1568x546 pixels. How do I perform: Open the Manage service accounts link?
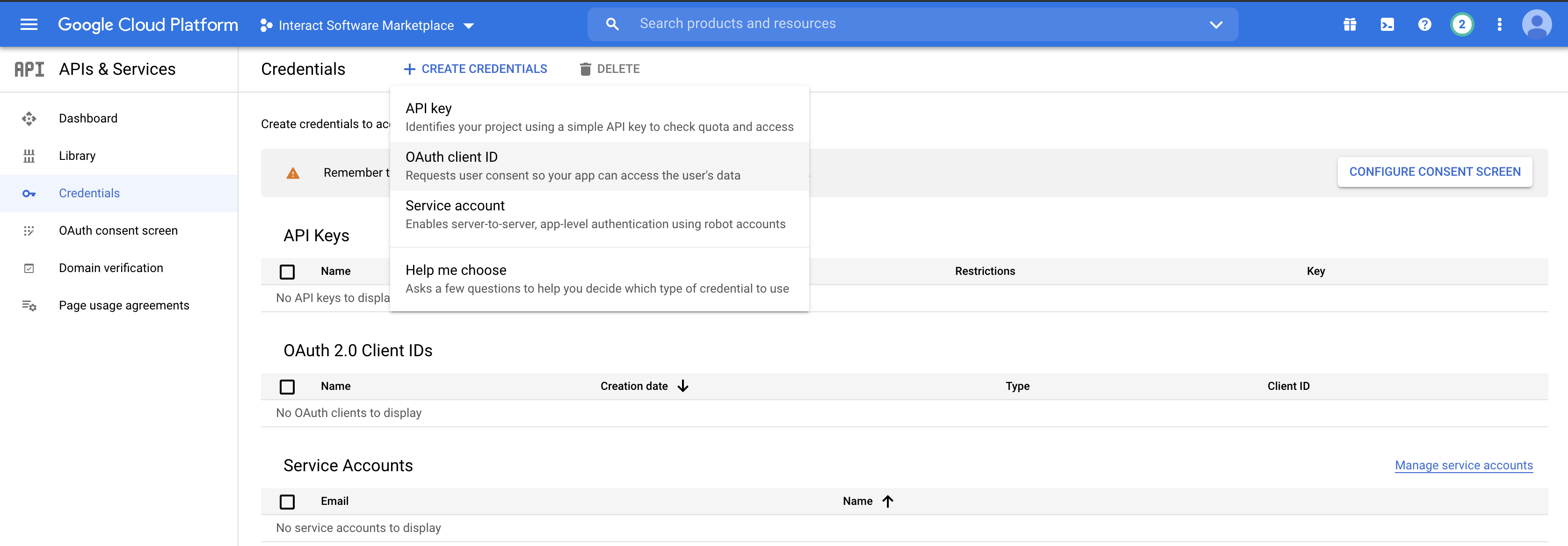pos(1463,465)
